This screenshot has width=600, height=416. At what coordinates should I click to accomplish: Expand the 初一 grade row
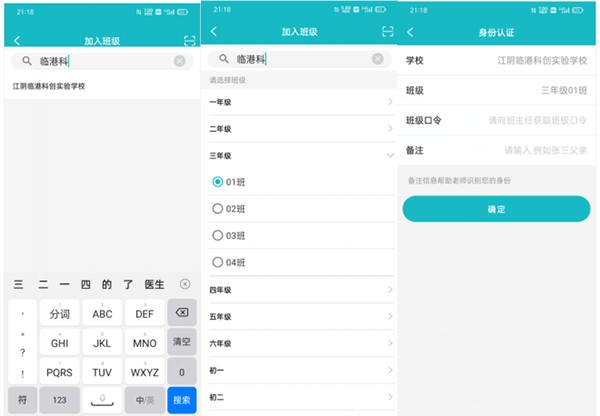click(389, 370)
